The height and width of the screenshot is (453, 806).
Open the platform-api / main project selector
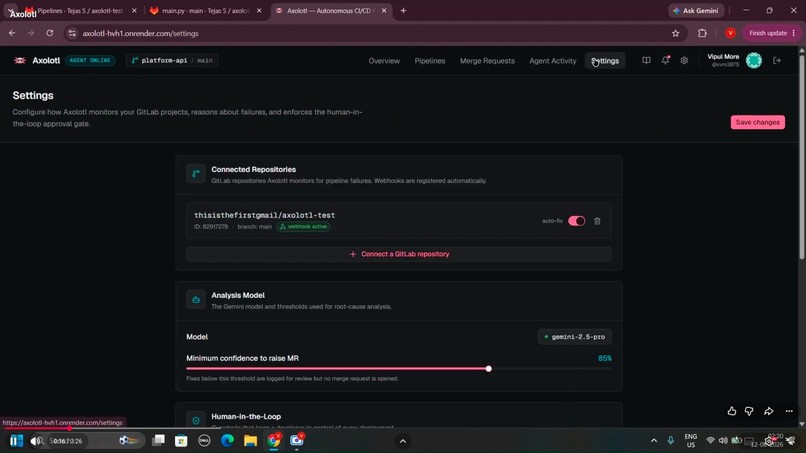tap(172, 61)
